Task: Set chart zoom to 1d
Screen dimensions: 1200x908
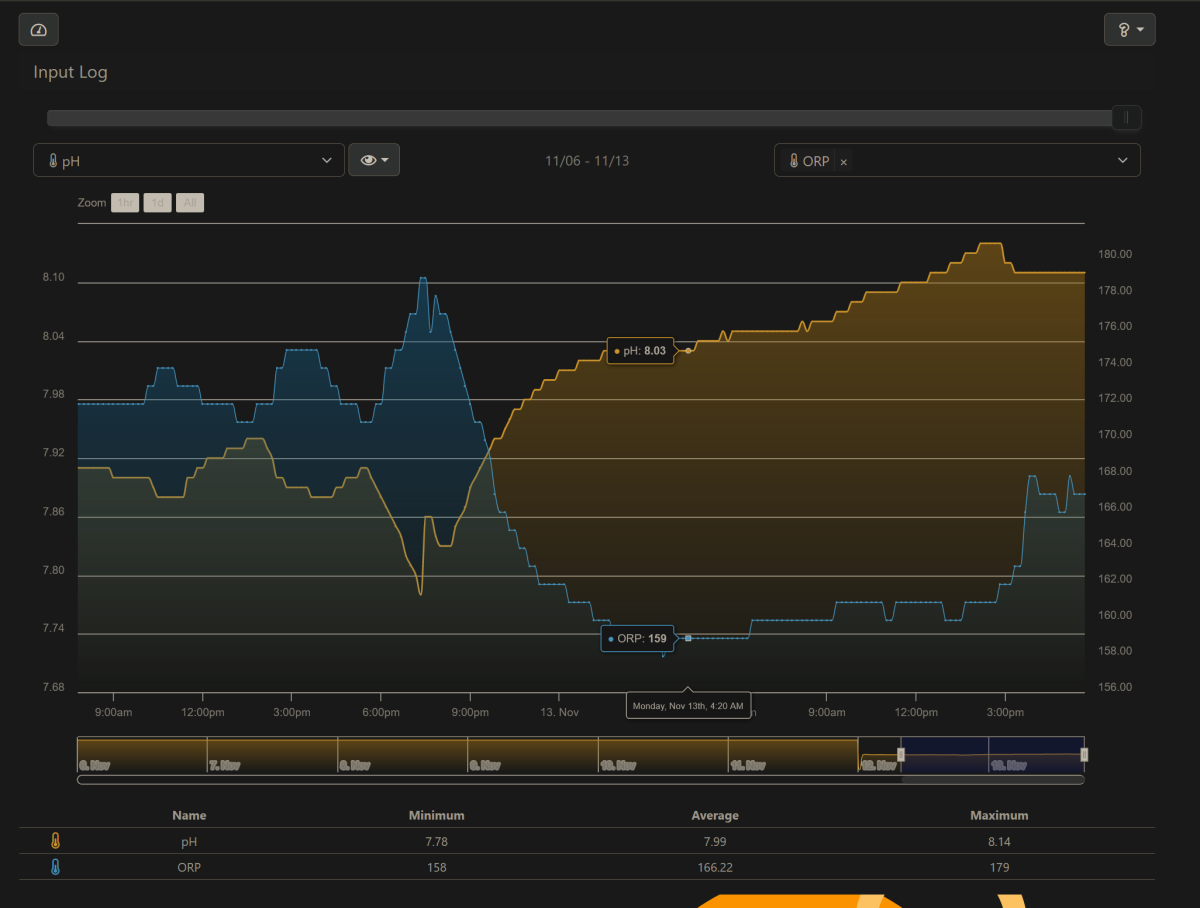Action: point(158,203)
